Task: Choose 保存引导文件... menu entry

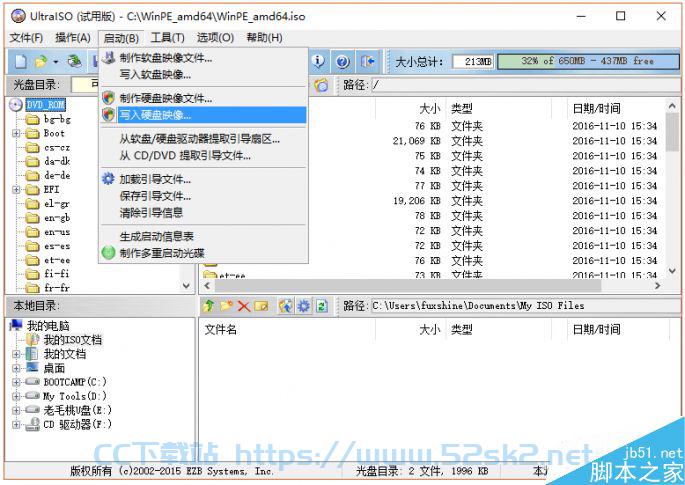Action: 204,196
